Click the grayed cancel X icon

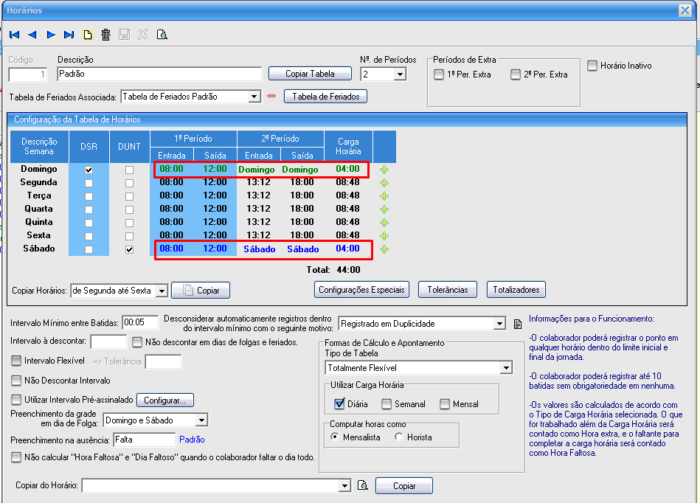coord(143,35)
